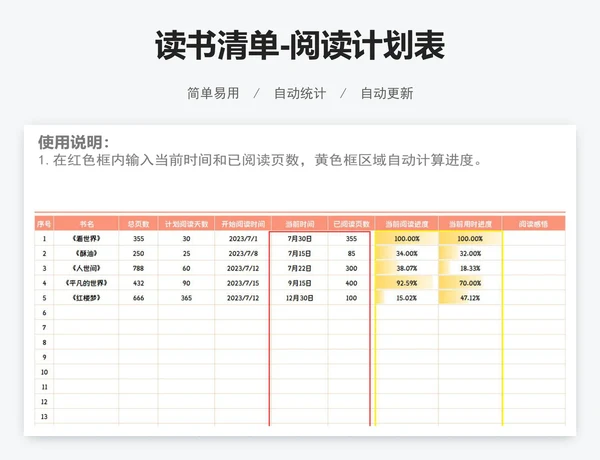Select the 开始阅读时间 column header
Screen dimensions: 600x460
click(x=243, y=224)
